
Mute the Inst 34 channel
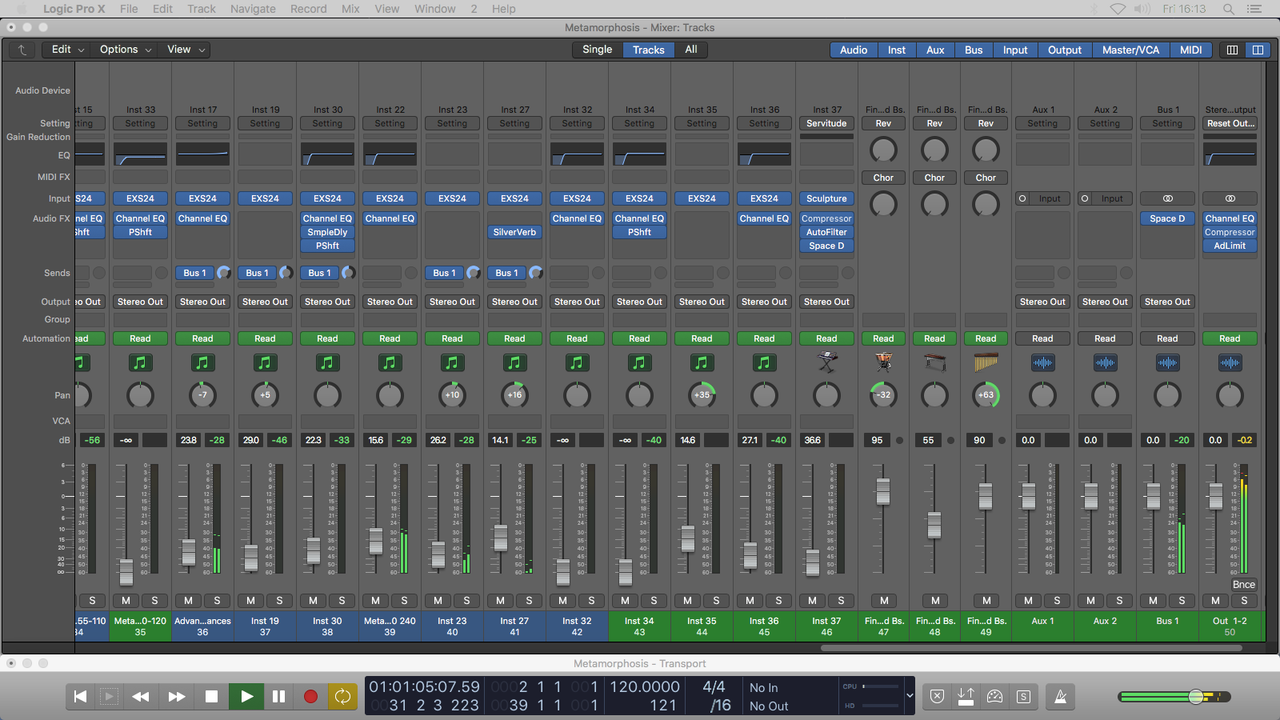click(x=625, y=600)
